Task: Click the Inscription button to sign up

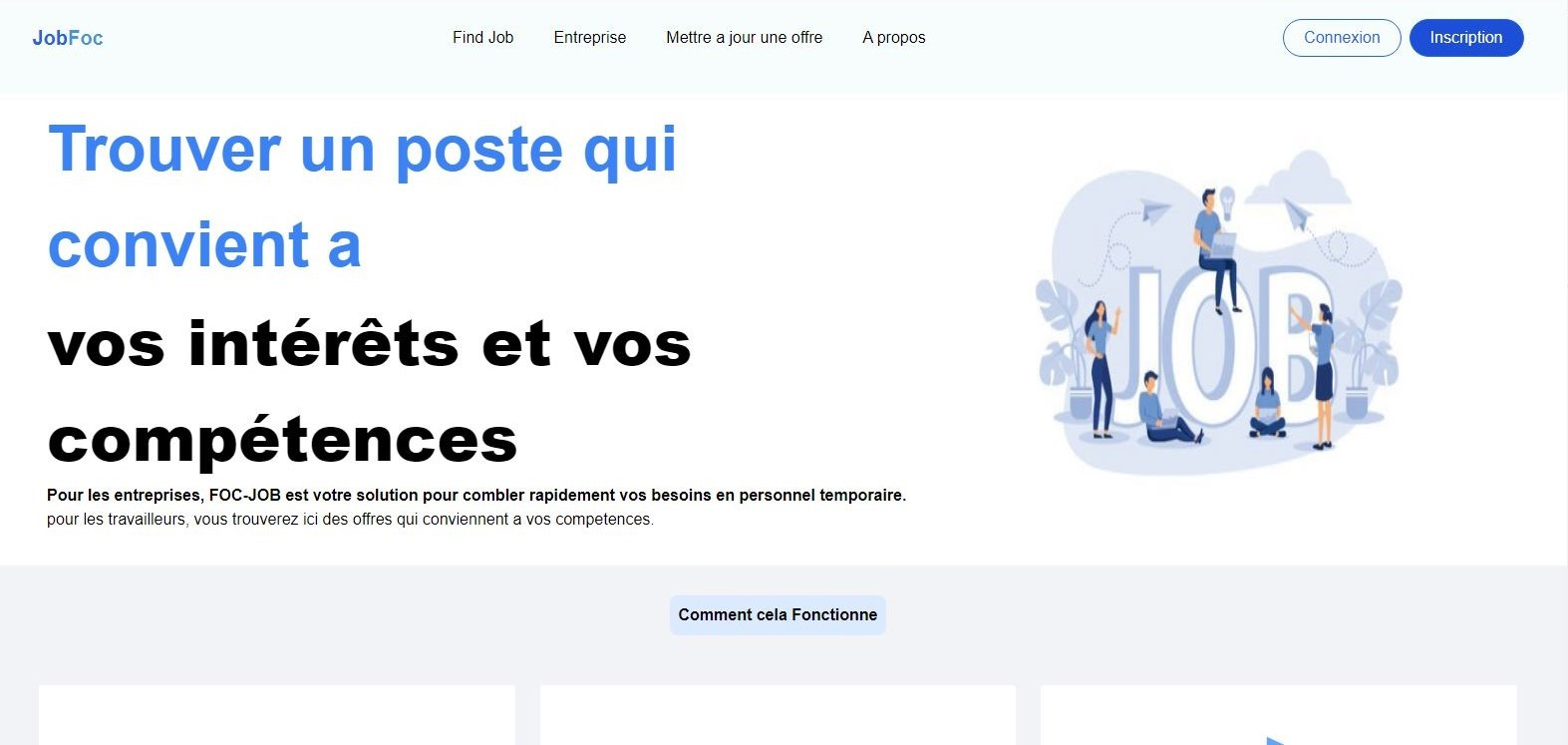Action: coord(1465,38)
